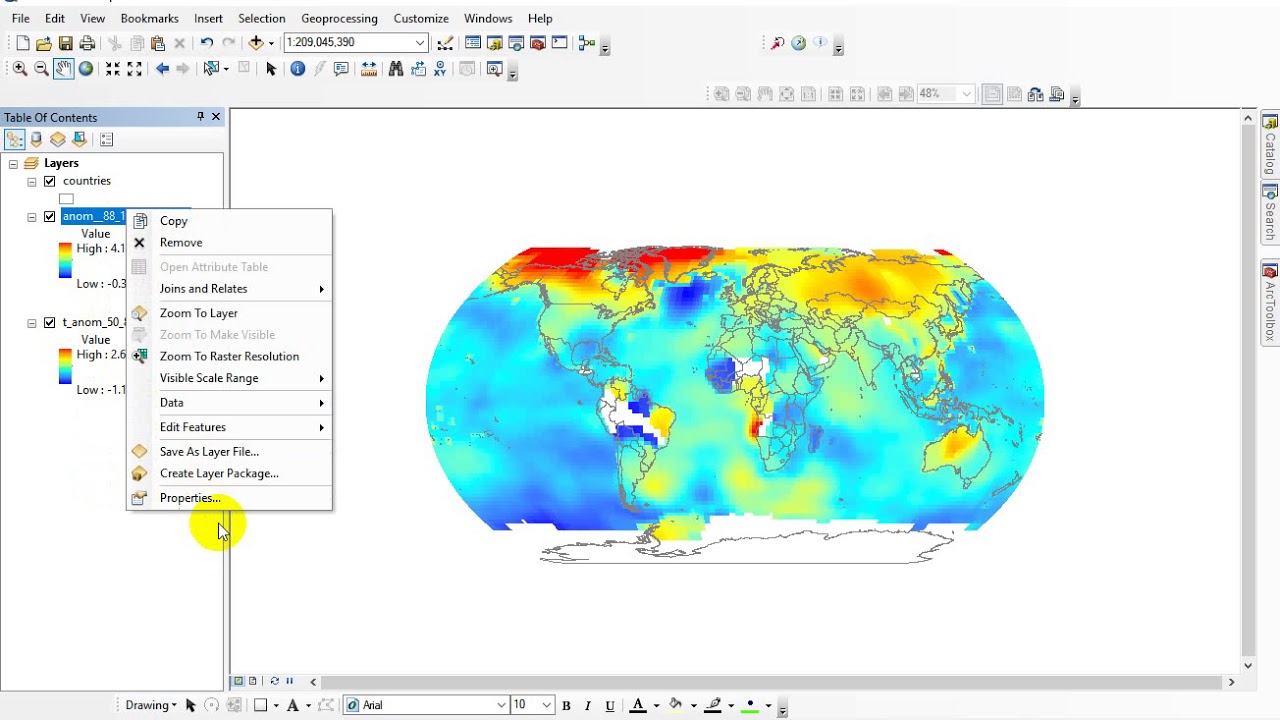
Task: Click the Fixed Zoom Out icon
Action: point(135,69)
